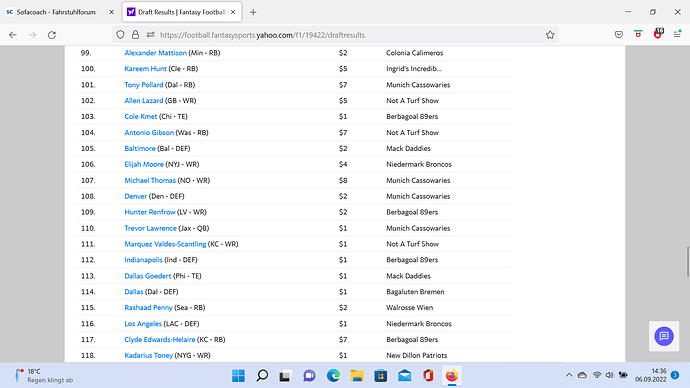Click team name Munich Cassowaries in row 101
690x388 pixels.
418,84
